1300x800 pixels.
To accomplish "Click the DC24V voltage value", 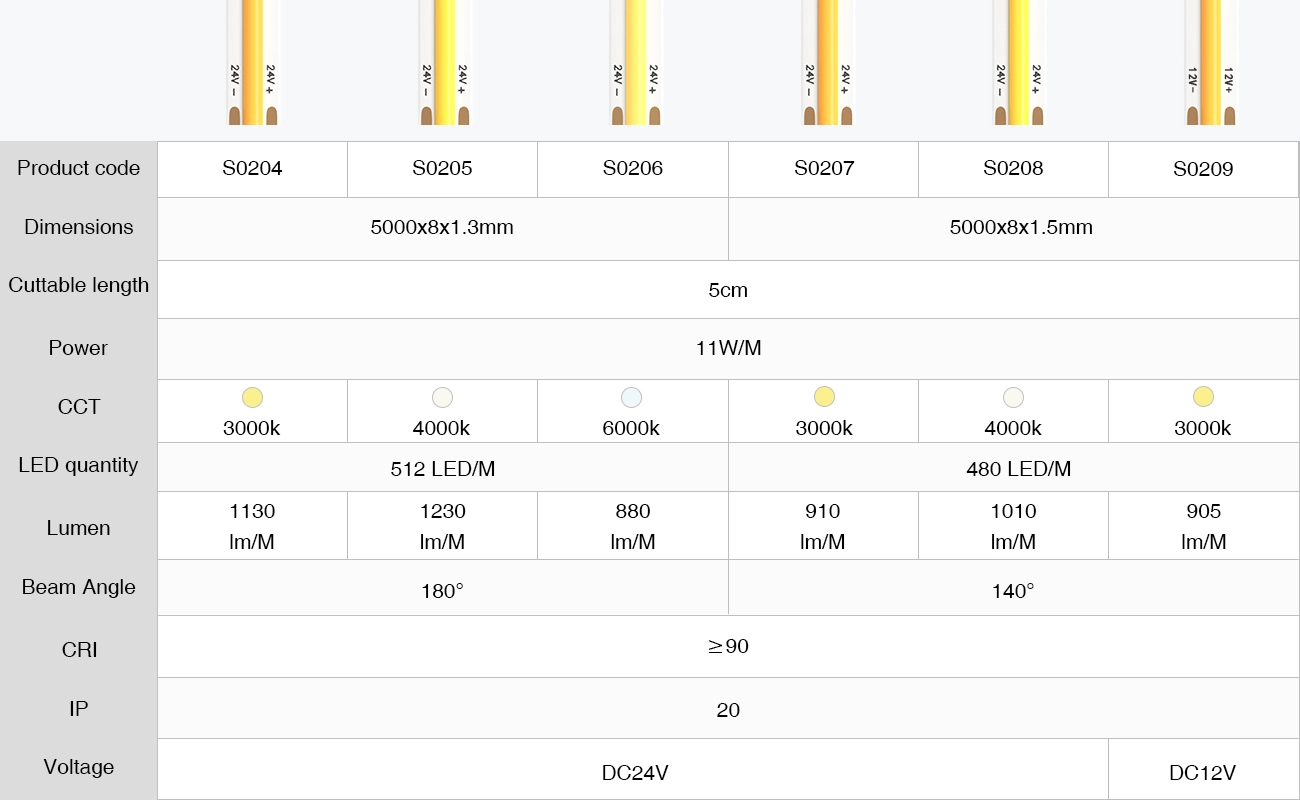I will pos(635,773).
